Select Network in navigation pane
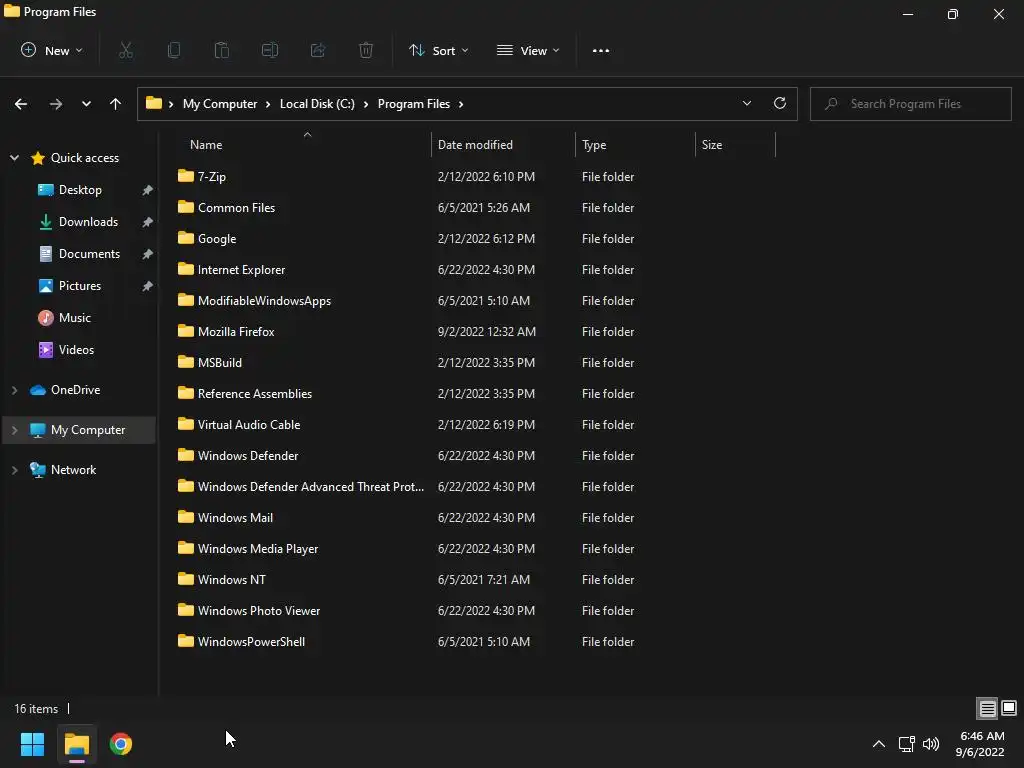The height and width of the screenshot is (768, 1024). [x=73, y=470]
